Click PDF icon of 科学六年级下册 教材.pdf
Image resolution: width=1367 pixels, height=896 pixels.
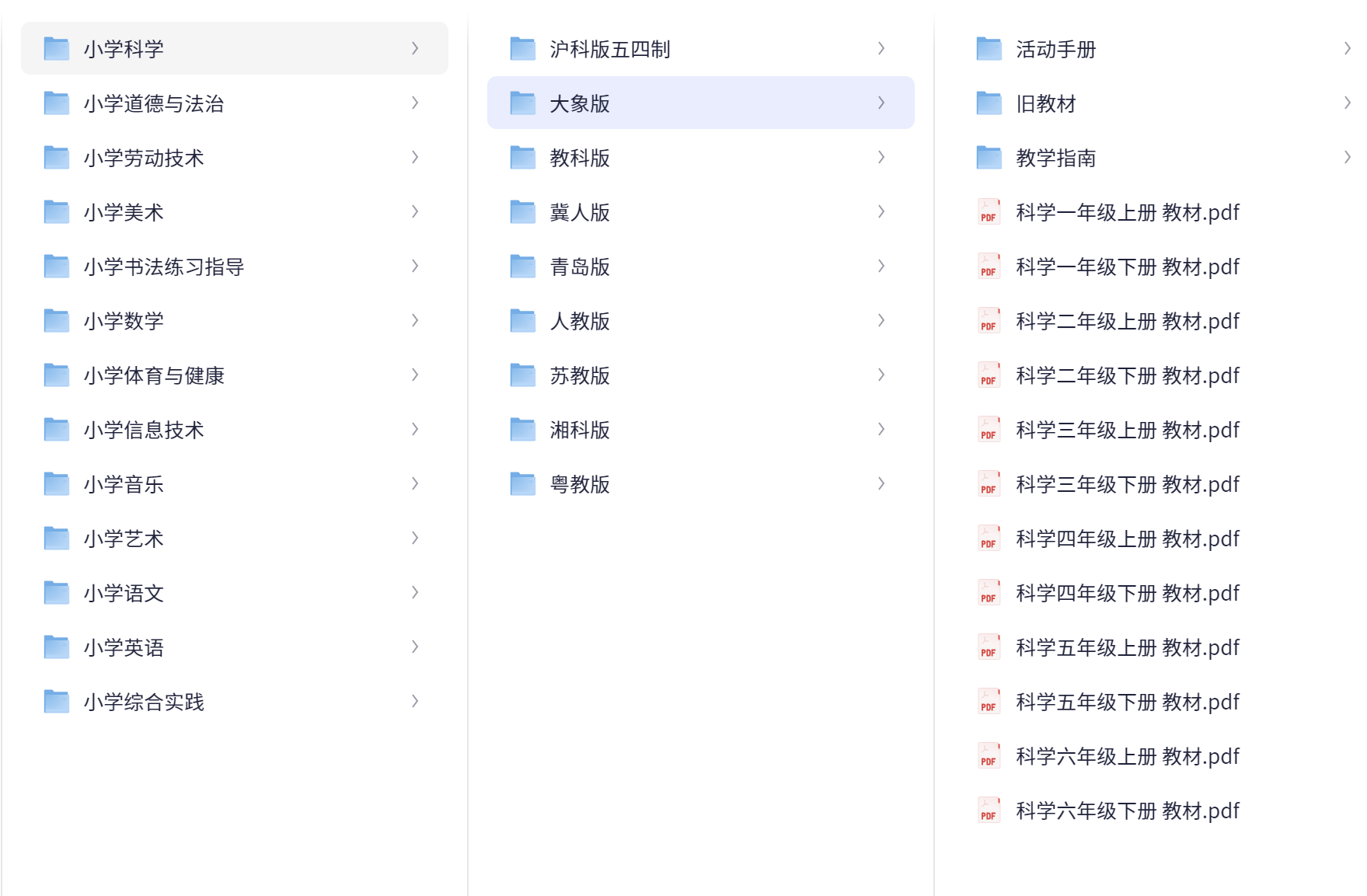989,811
